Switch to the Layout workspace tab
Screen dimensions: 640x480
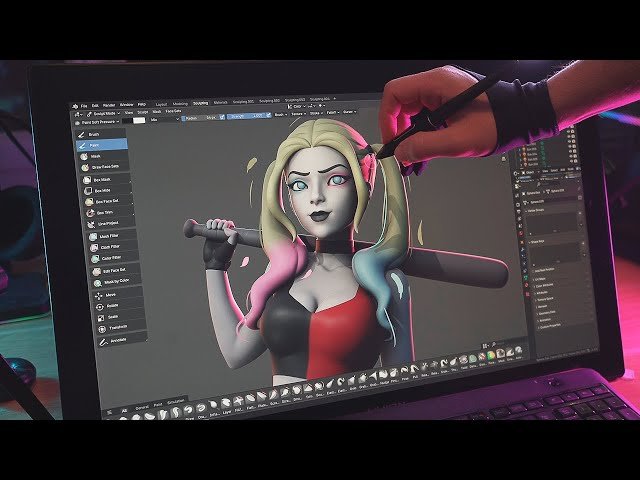pyautogui.click(x=161, y=104)
